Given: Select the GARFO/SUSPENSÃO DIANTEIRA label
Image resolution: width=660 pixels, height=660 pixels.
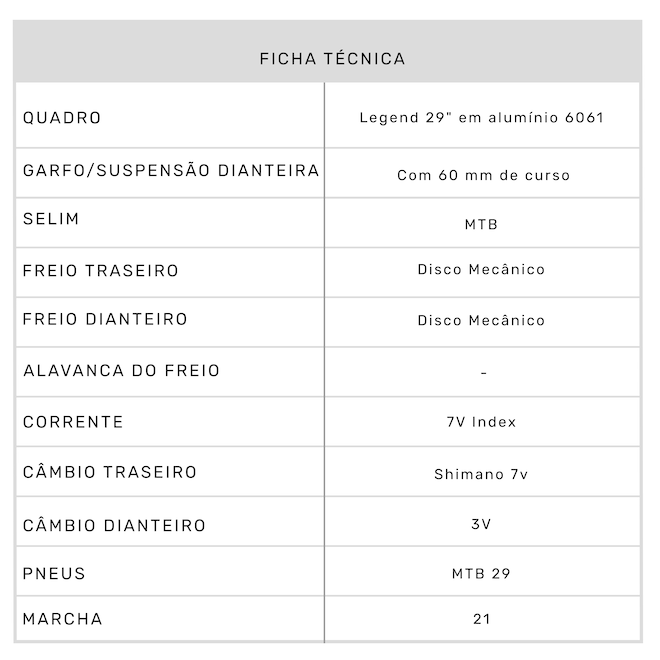Looking at the screenshot, I should [x=171, y=170].
